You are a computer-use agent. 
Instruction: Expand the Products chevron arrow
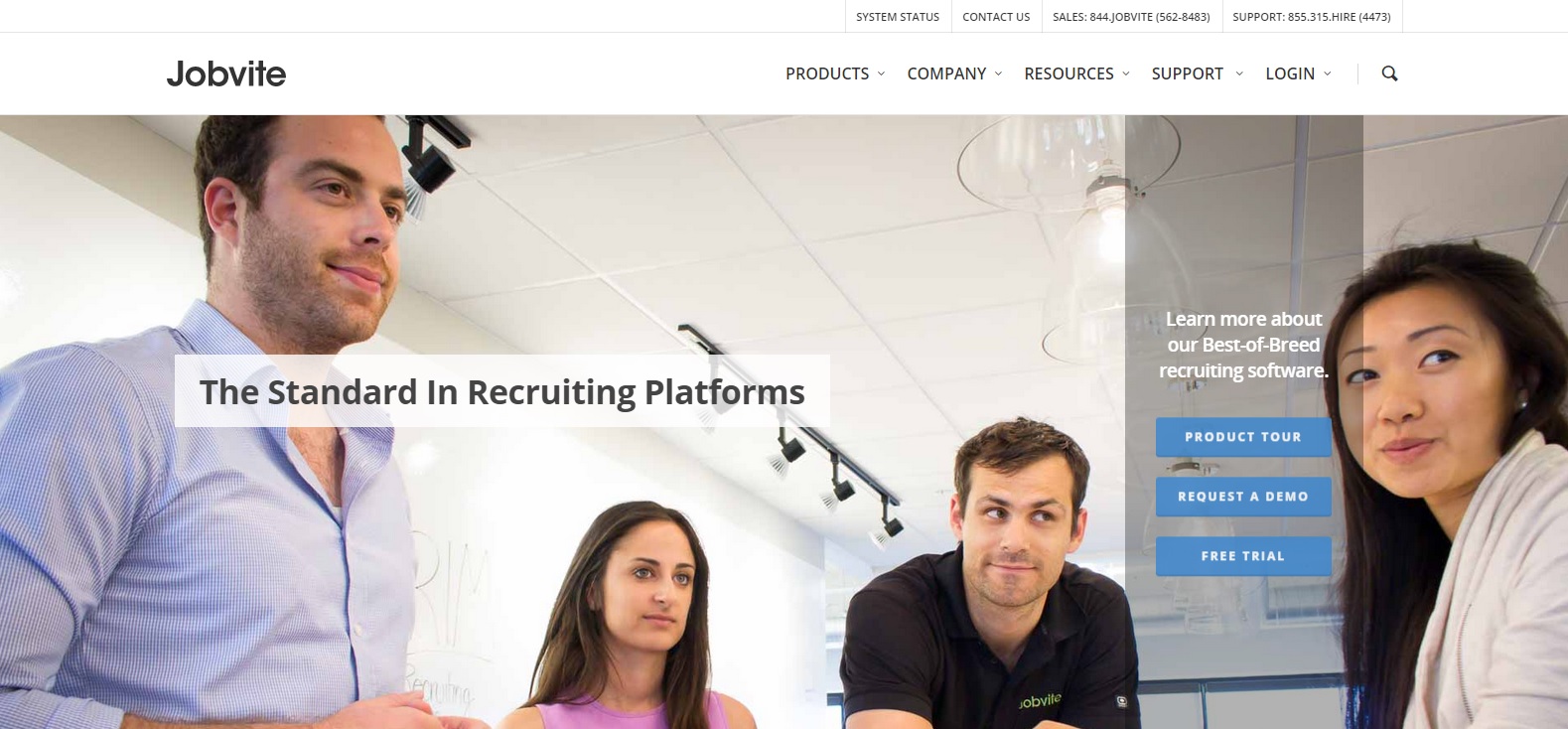[881, 74]
